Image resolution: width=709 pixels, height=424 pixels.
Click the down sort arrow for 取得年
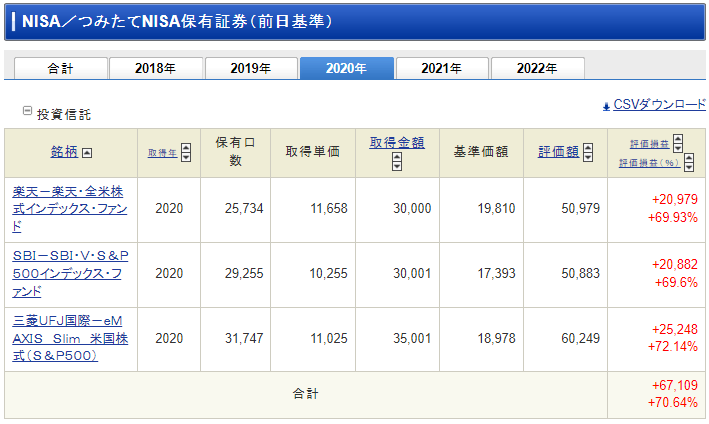pos(186,158)
